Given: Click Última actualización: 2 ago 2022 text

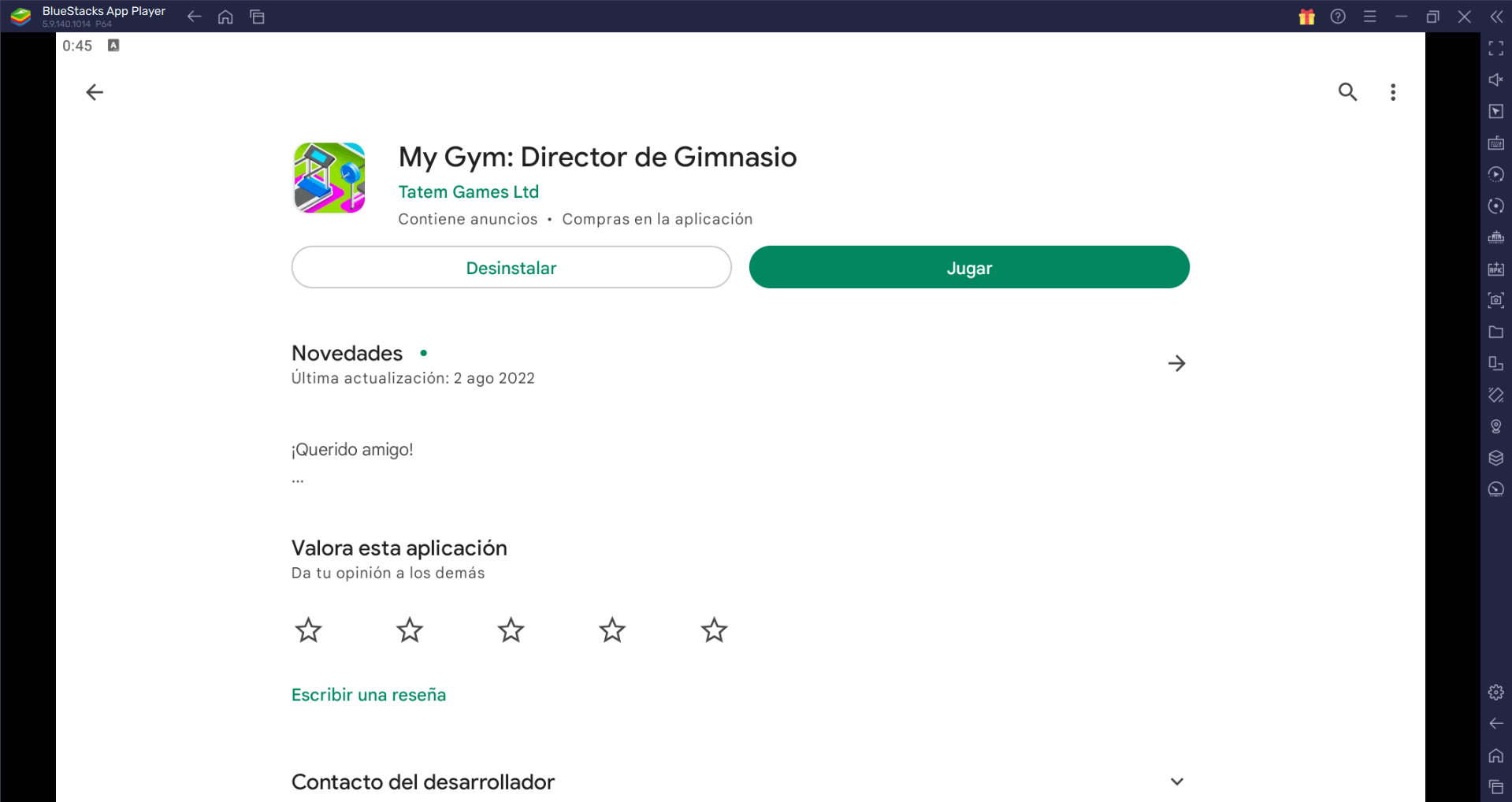Looking at the screenshot, I should (x=413, y=378).
